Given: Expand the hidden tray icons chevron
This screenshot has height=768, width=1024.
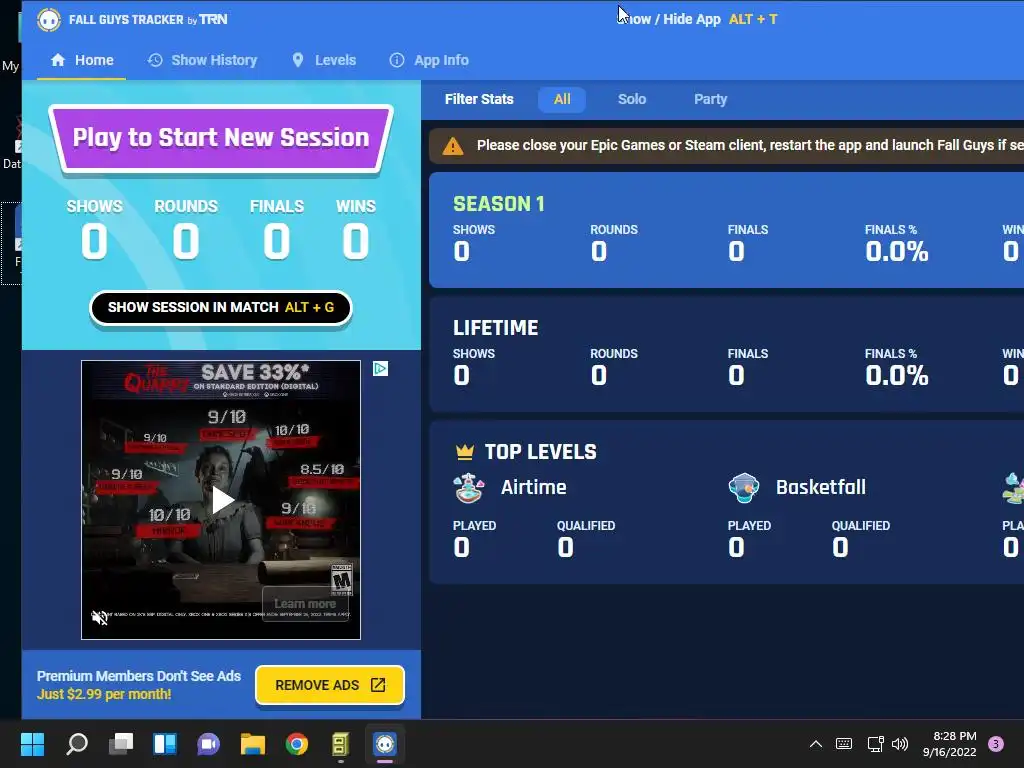Looking at the screenshot, I should click(x=816, y=744).
